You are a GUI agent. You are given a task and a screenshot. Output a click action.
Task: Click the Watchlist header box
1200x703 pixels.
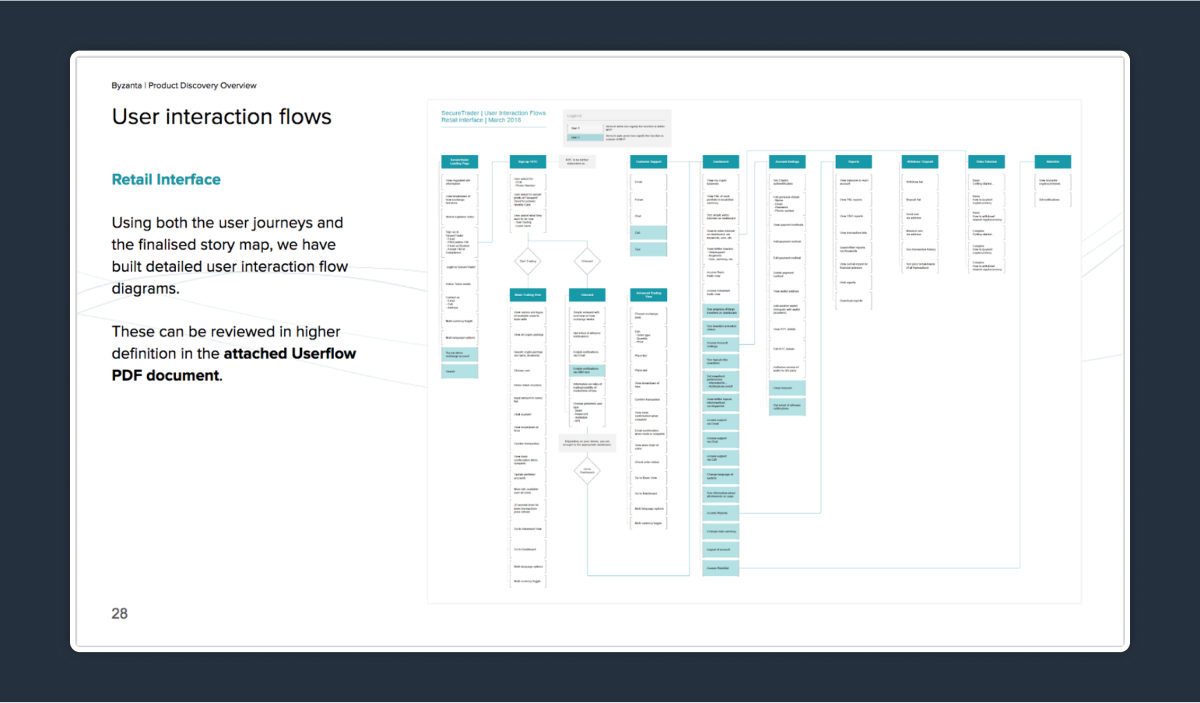click(x=1053, y=162)
